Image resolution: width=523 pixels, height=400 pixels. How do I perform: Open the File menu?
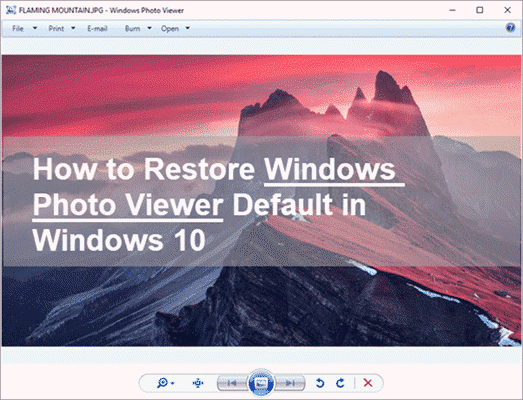(x=18, y=29)
